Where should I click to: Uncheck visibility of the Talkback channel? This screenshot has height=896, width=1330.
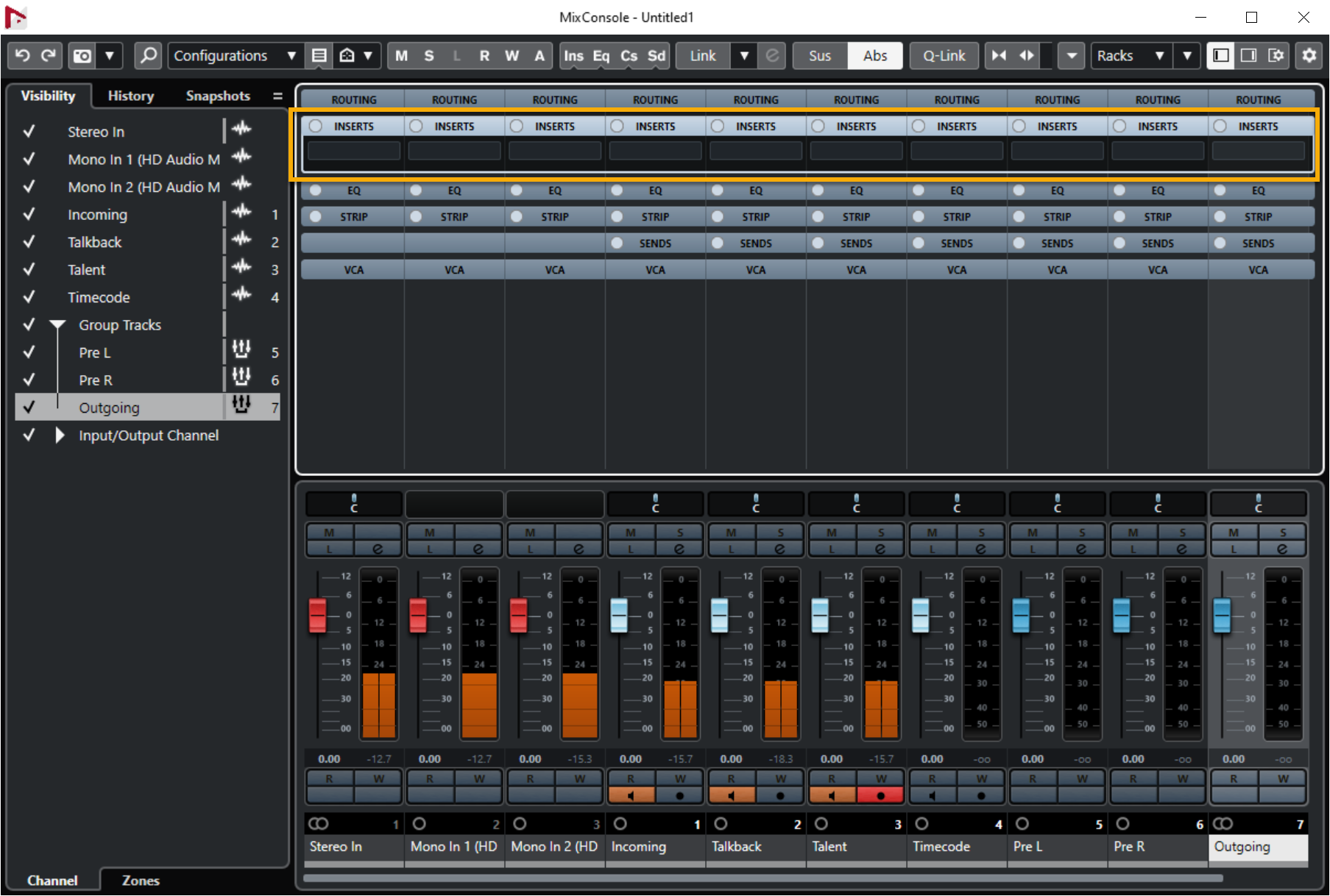click(29, 242)
